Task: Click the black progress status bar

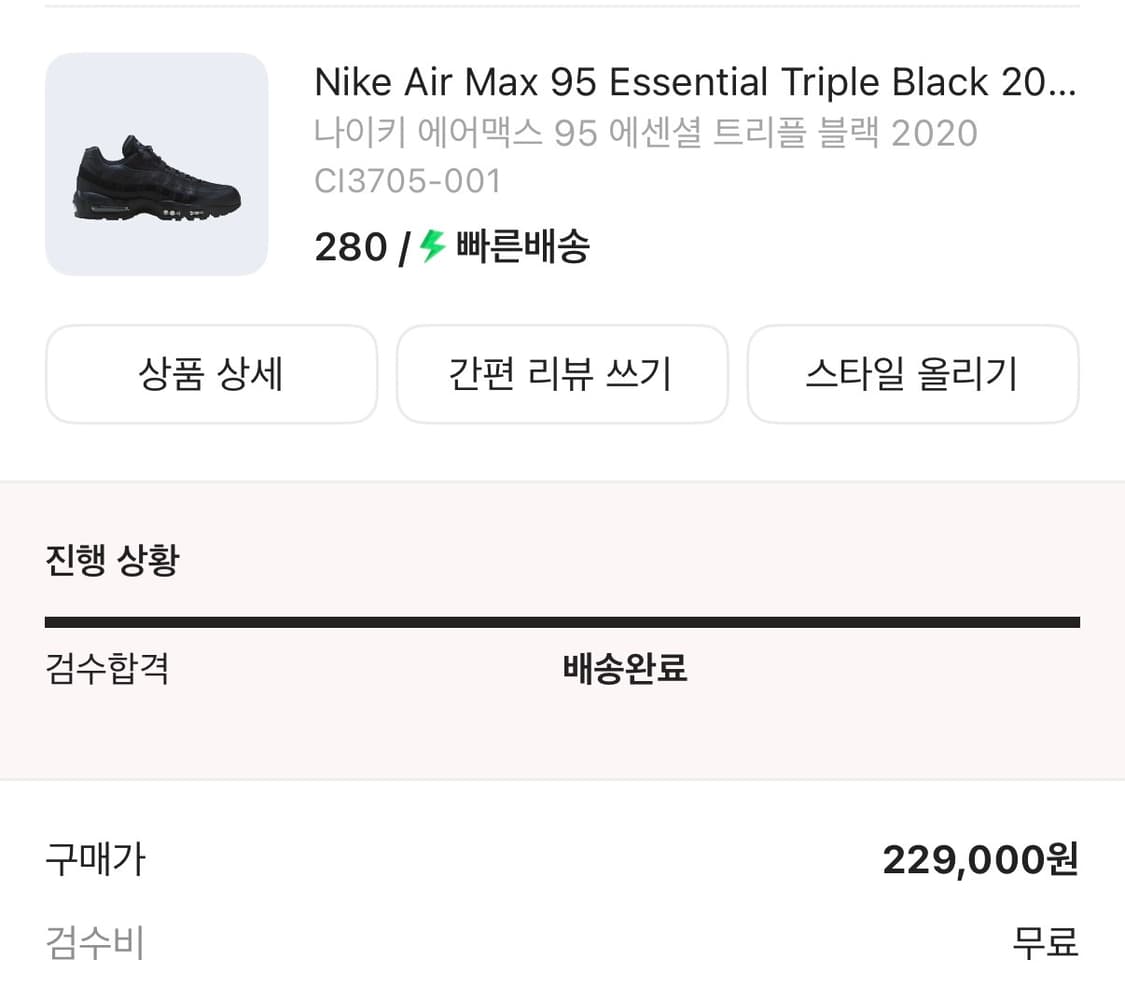Action: (562, 622)
